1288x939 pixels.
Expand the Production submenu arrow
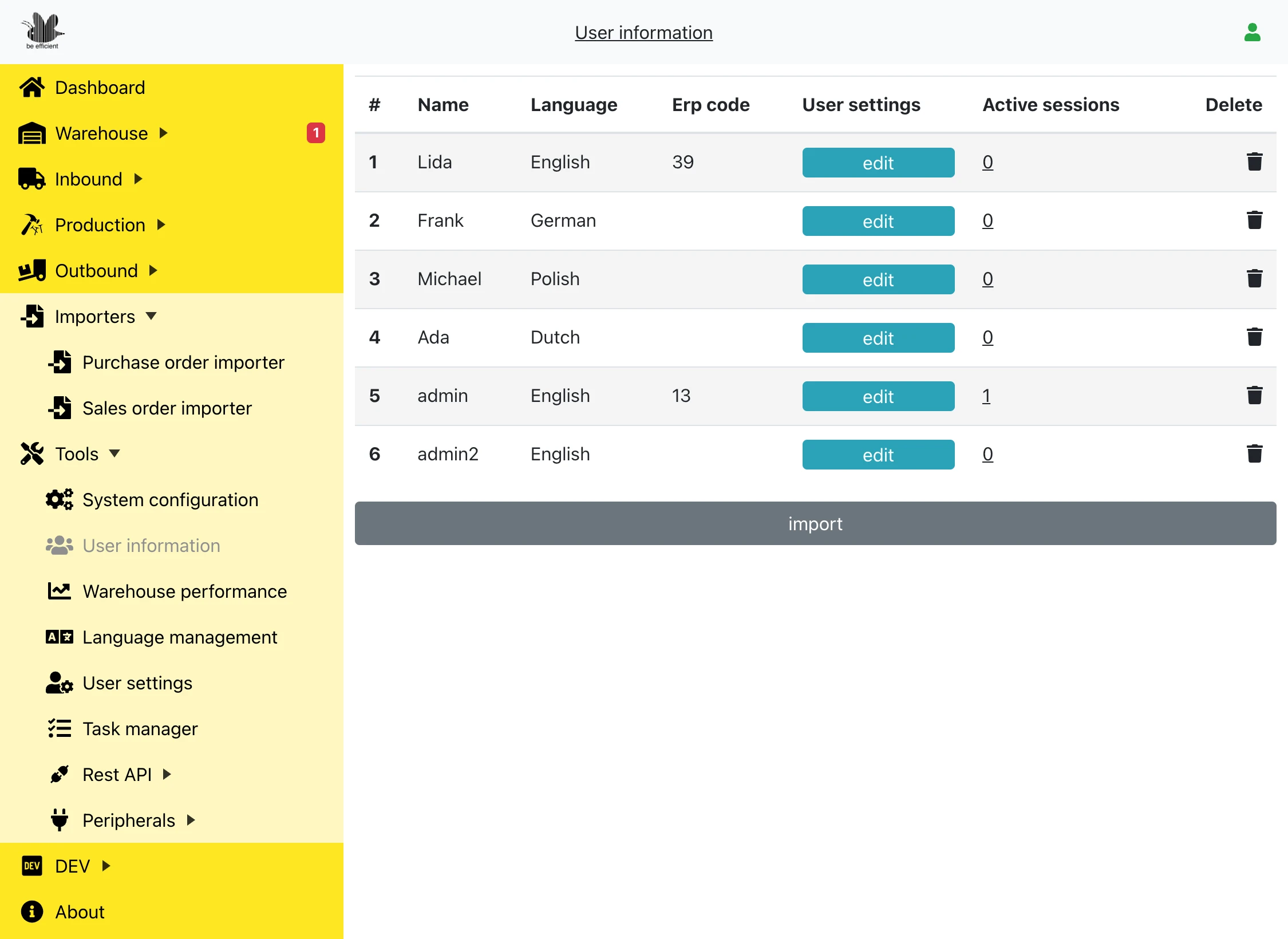point(161,224)
